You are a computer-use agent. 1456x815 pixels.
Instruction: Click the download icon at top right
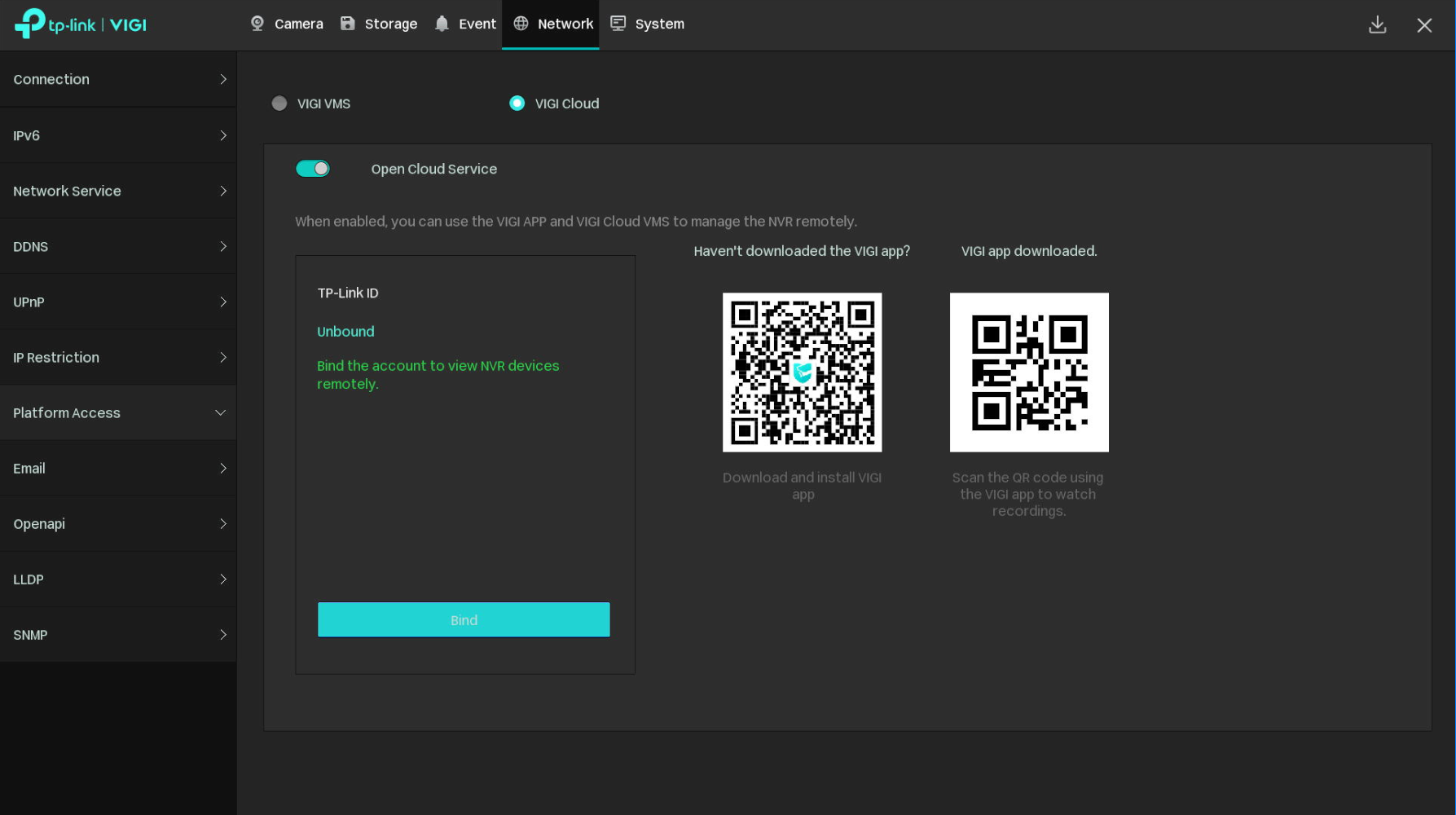point(1378,25)
